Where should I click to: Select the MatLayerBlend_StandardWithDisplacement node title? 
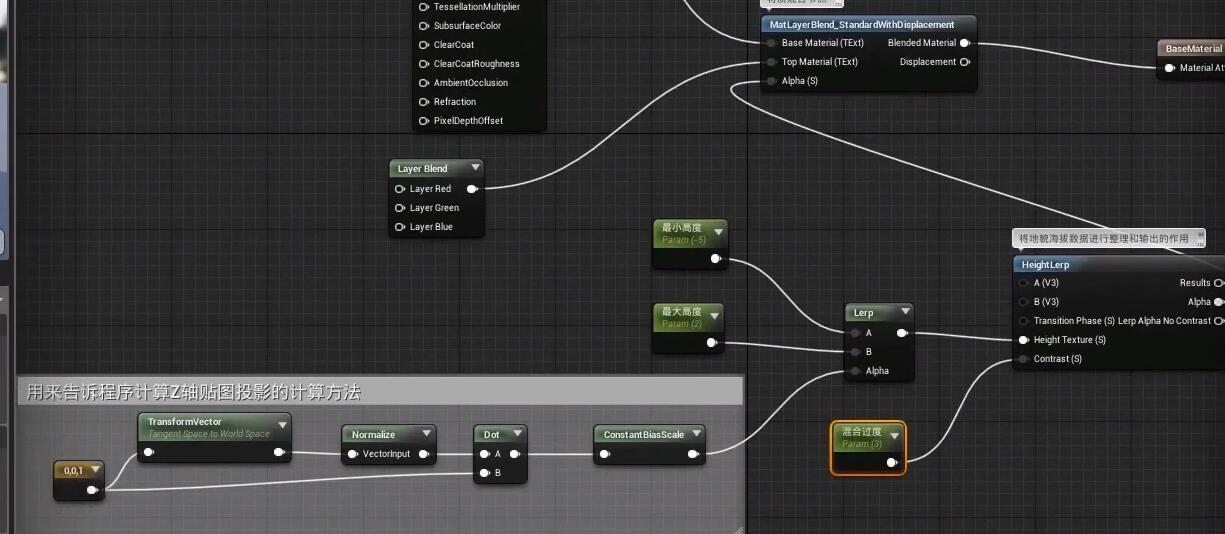(x=862, y=25)
